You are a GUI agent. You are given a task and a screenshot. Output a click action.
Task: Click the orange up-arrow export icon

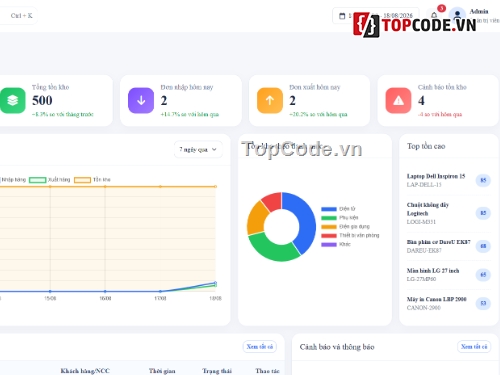point(270,100)
